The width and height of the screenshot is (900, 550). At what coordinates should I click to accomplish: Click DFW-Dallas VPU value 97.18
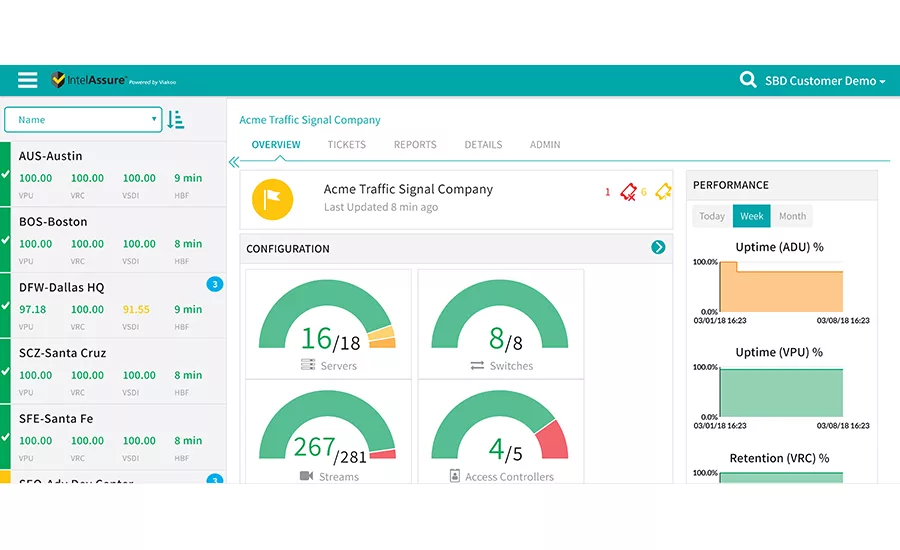tap(32, 309)
